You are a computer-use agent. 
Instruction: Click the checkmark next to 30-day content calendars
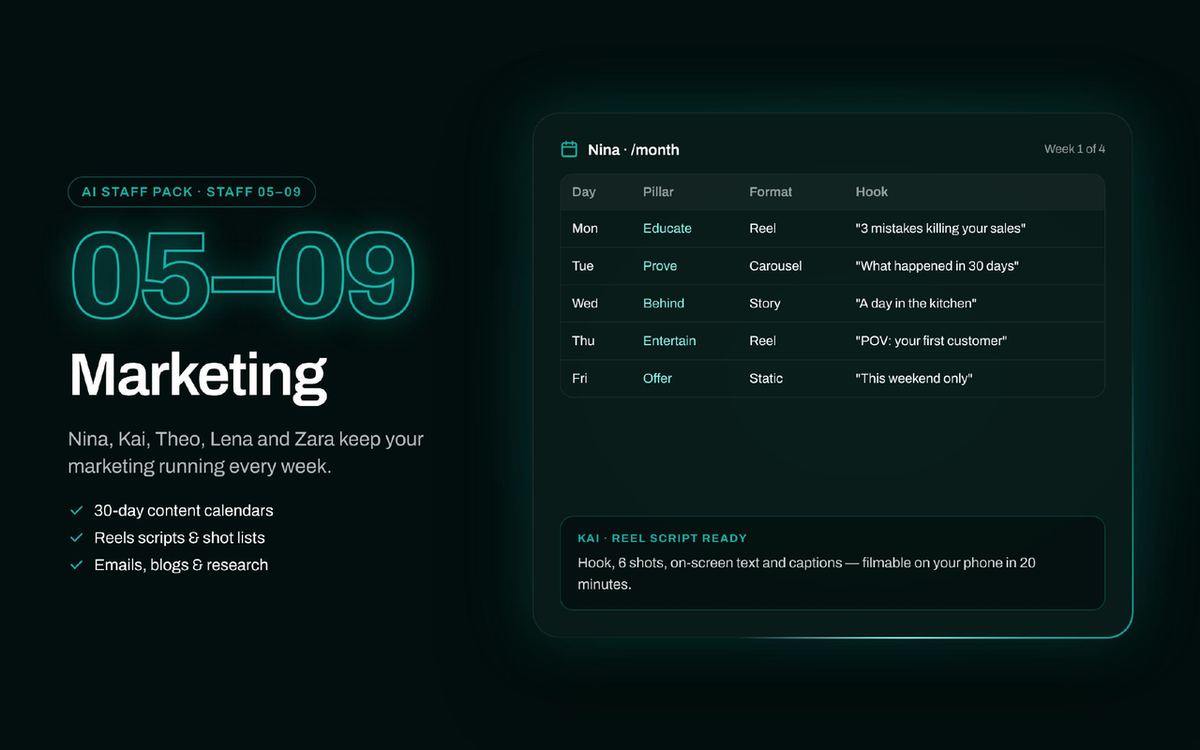coord(76,511)
